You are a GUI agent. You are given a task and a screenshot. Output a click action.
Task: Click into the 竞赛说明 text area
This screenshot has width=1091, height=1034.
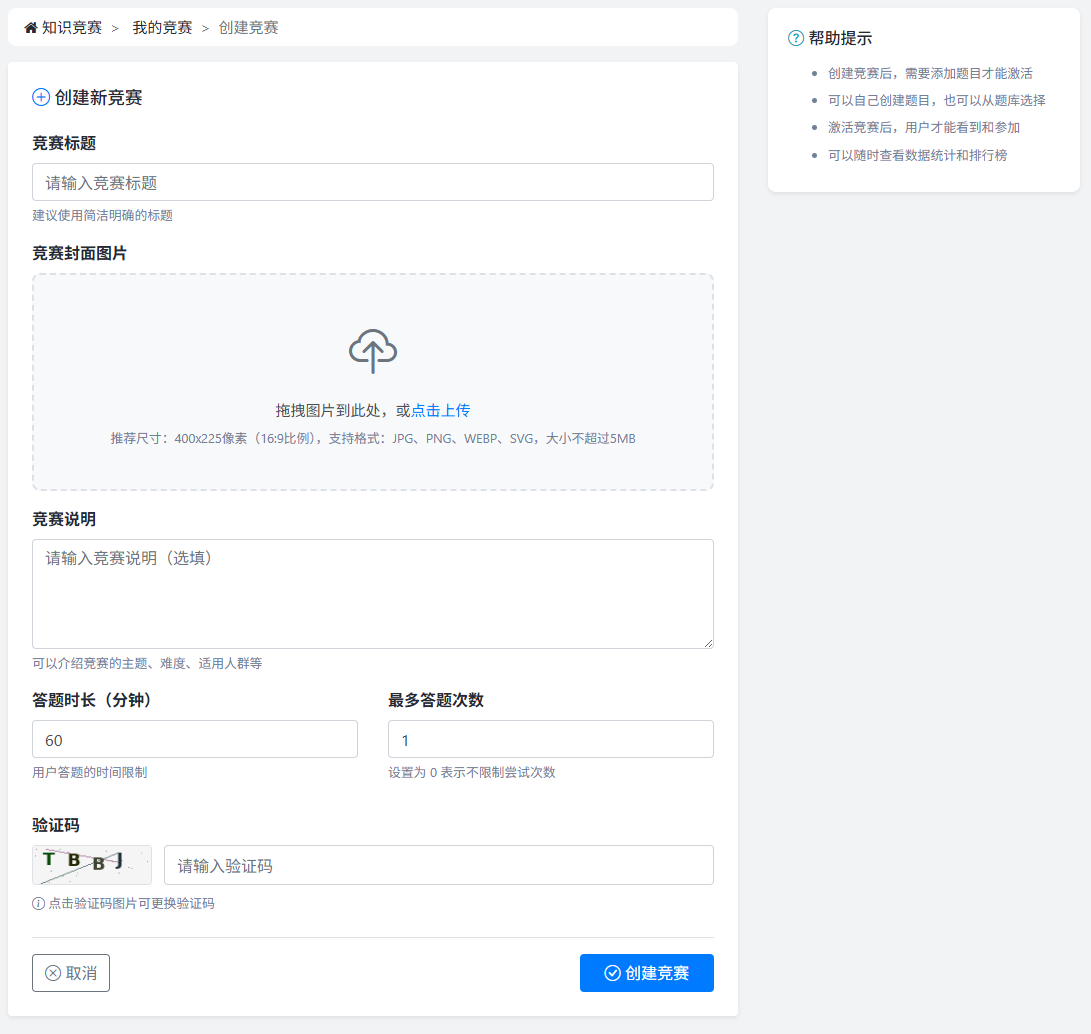click(x=373, y=594)
